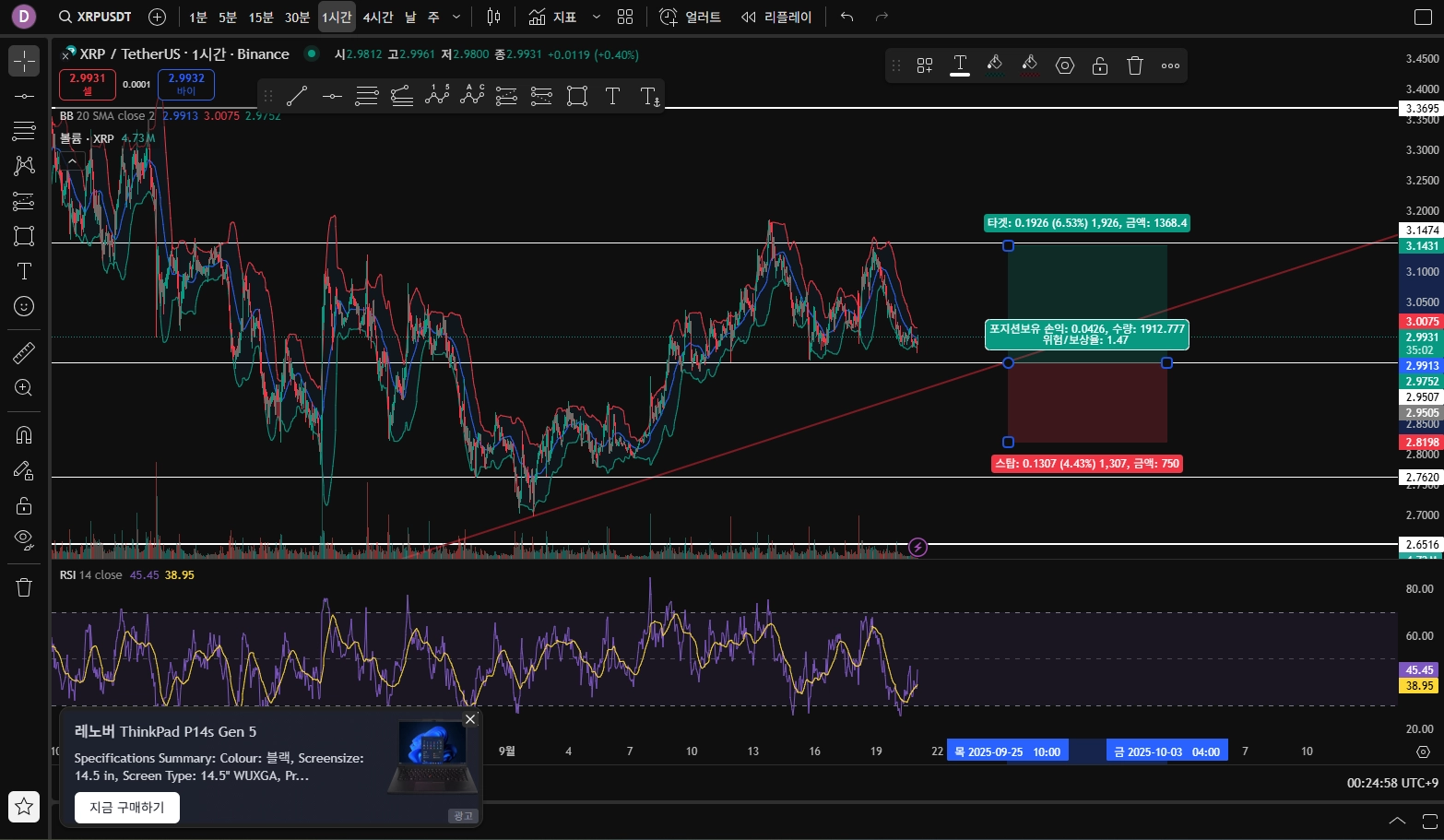Click the hexagon settings icon on drawing toolbar
1444x840 pixels.
[1065, 65]
